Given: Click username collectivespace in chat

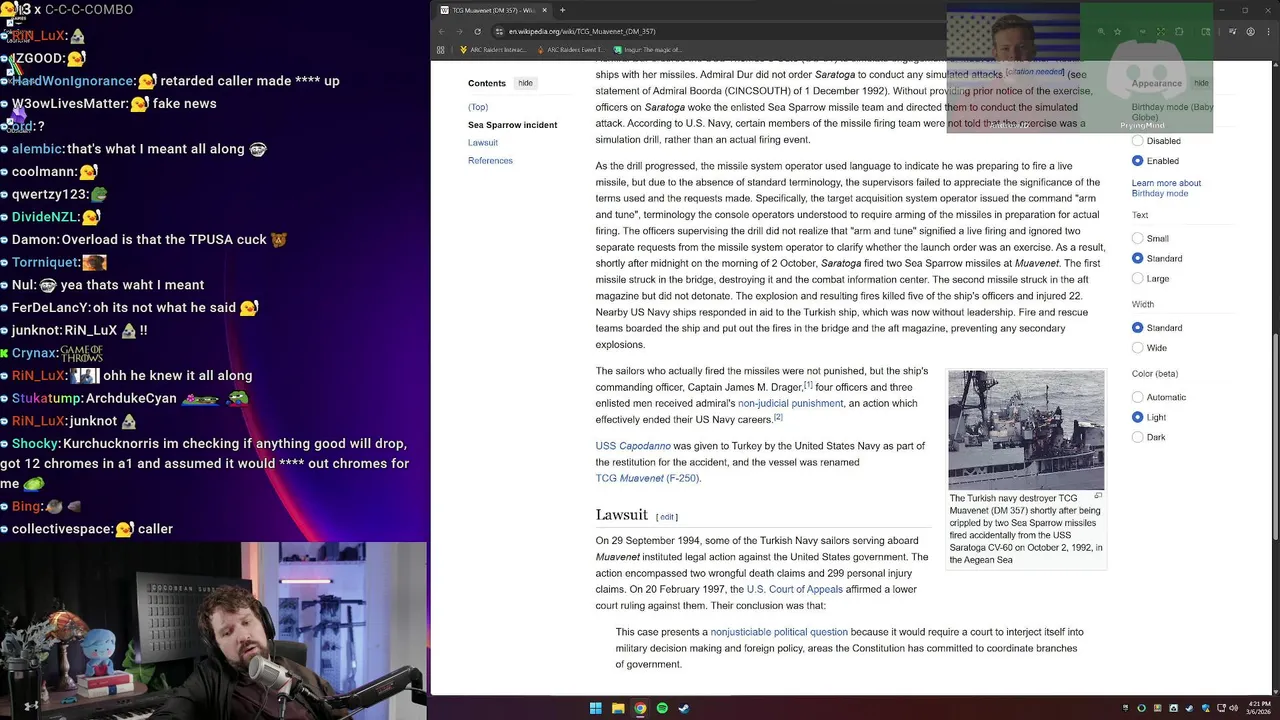Looking at the screenshot, I should [x=62, y=529].
